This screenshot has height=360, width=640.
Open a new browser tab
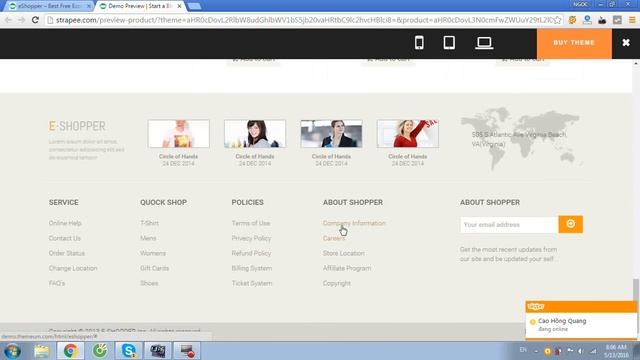pyautogui.click(x=195, y=6)
